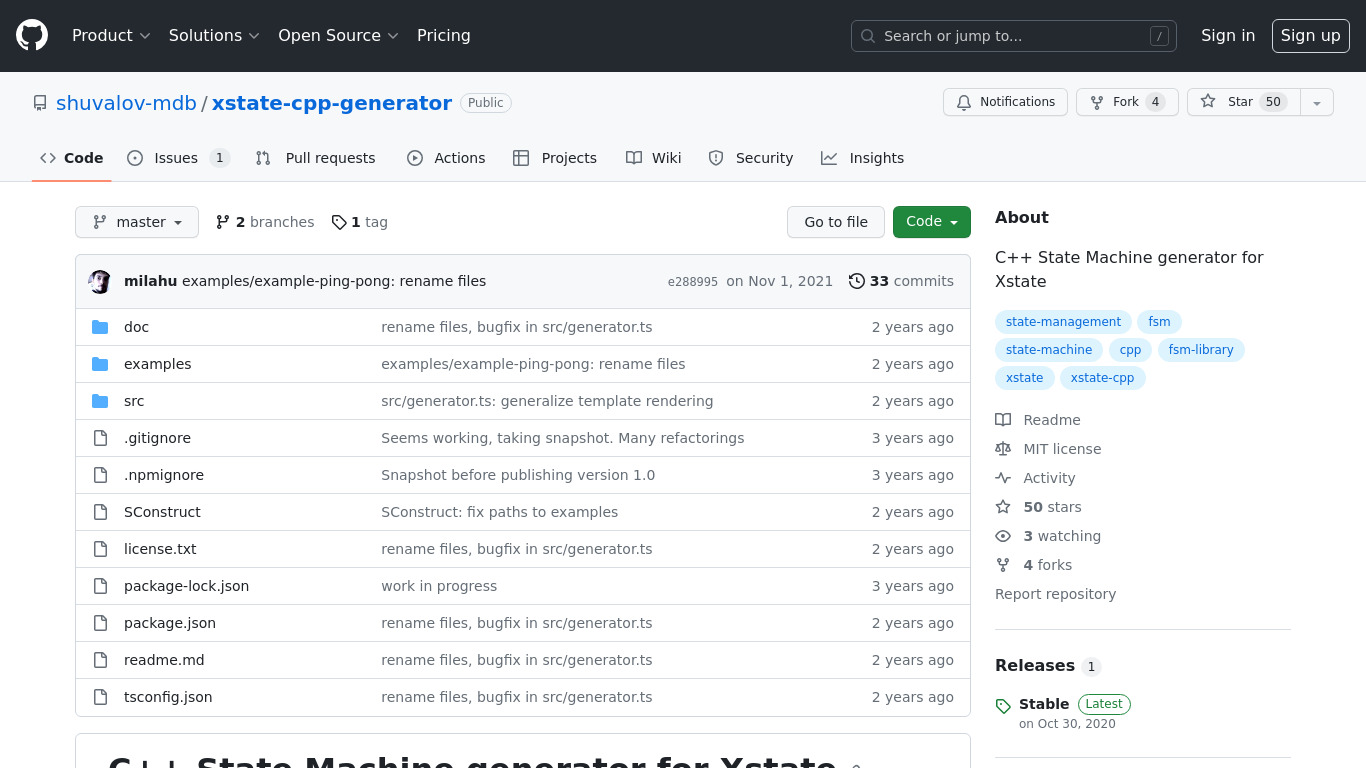This screenshot has height=768, width=1366.
Task: Click the doc folder icon
Action: click(x=100, y=327)
